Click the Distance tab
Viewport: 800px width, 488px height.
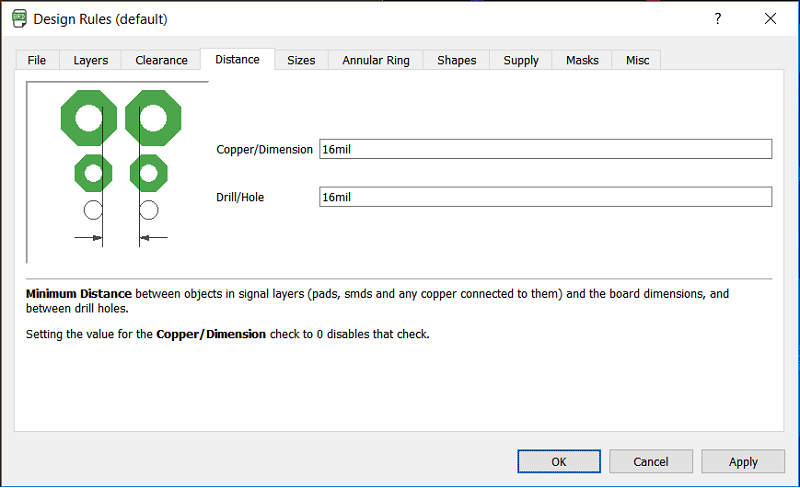237,59
